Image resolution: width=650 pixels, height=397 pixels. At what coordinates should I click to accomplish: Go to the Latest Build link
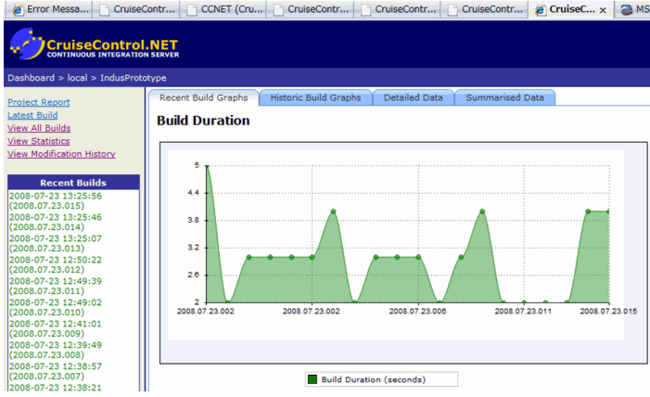click(x=32, y=115)
